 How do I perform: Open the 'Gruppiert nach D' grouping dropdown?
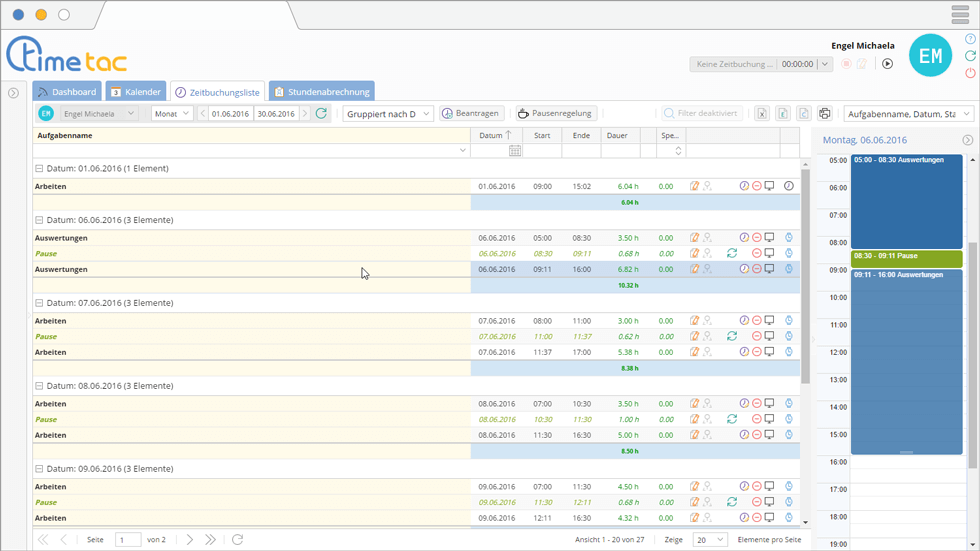[x=388, y=114]
